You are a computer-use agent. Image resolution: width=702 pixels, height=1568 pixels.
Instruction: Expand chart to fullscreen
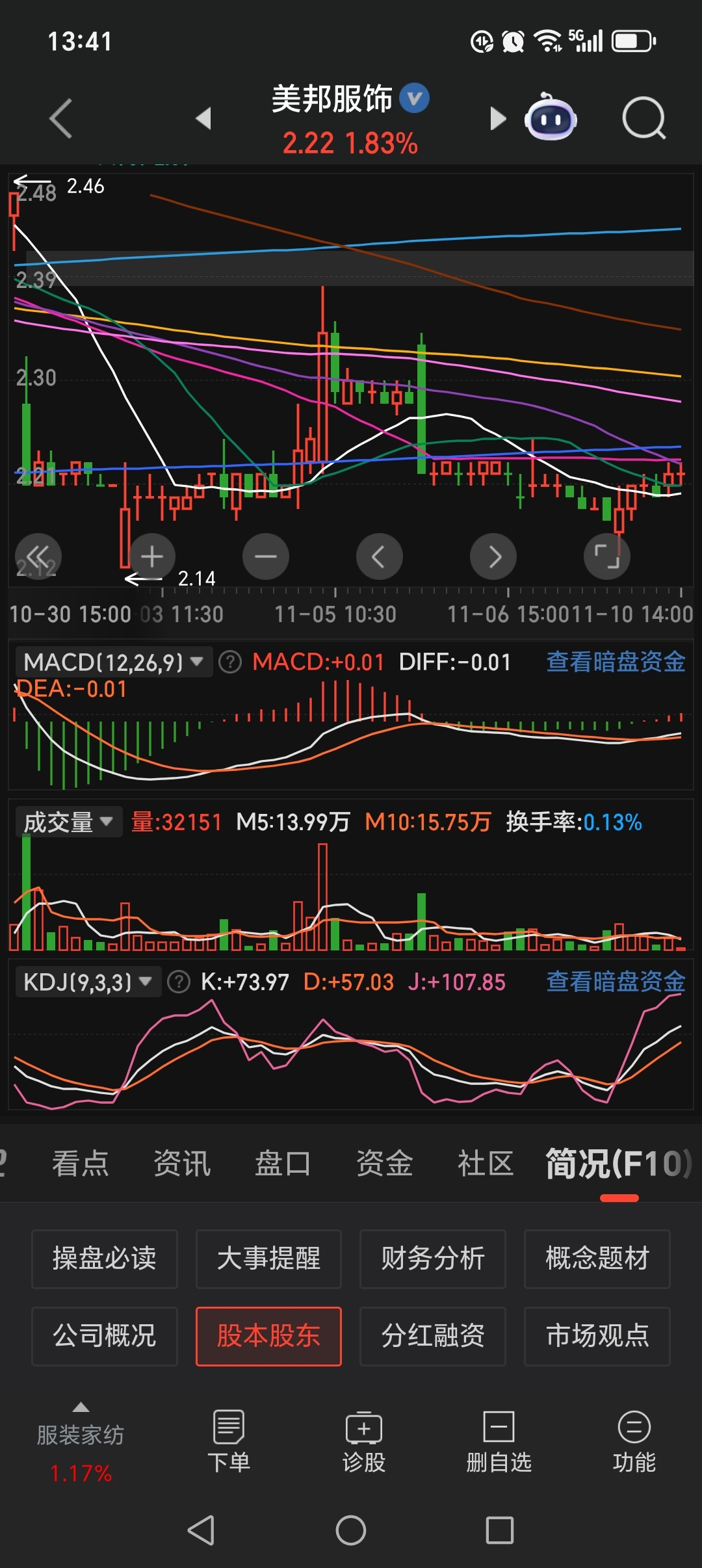(607, 556)
